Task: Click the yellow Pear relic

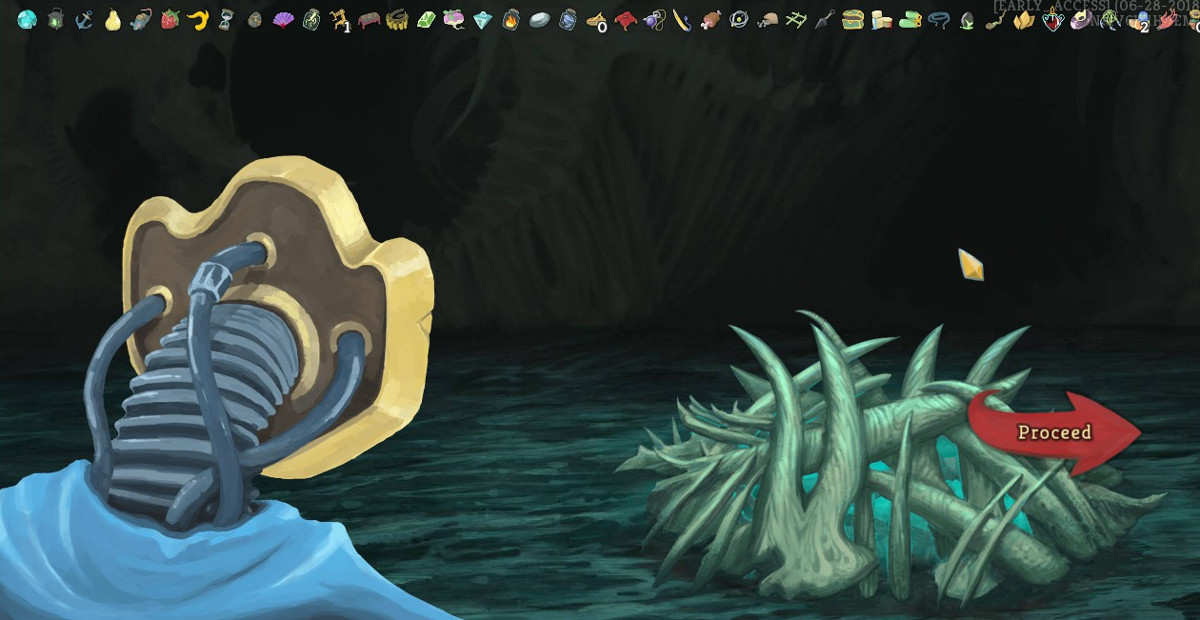Action: point(113,19)
